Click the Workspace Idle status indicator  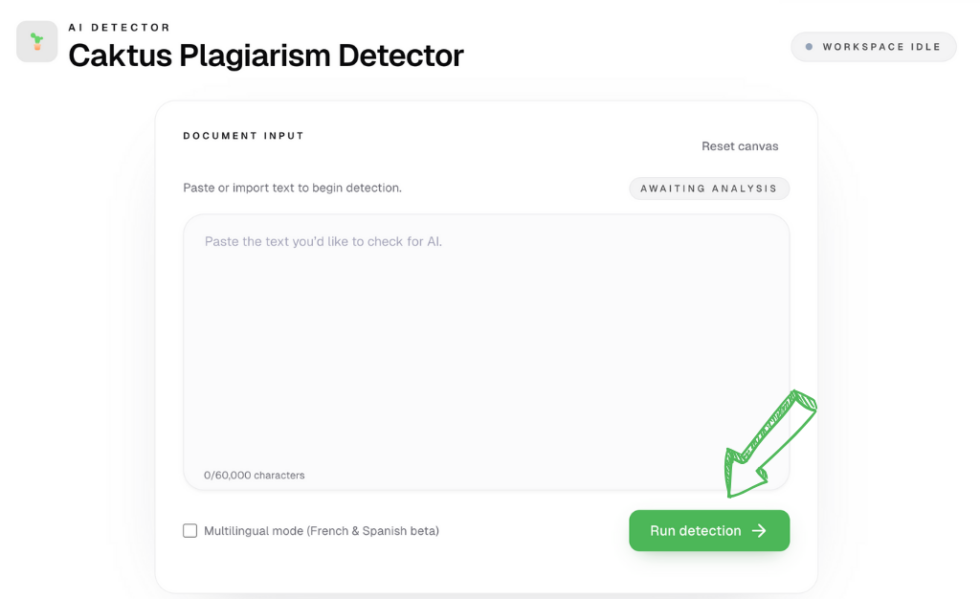[x=873, y=46]
